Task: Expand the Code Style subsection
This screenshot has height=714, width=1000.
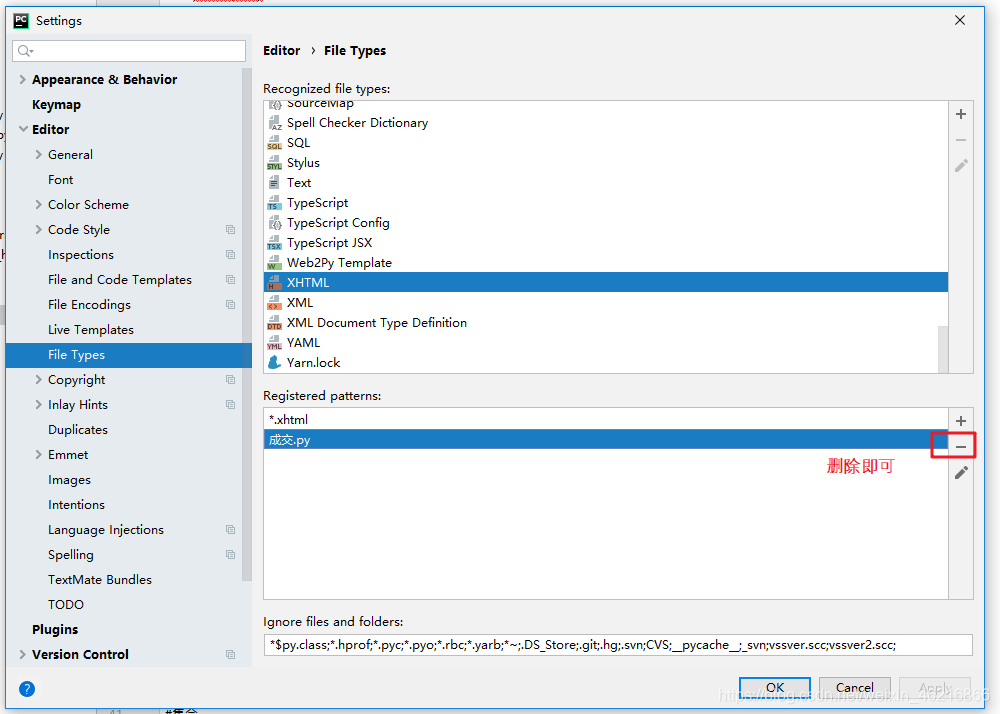Action: [39, 230]
